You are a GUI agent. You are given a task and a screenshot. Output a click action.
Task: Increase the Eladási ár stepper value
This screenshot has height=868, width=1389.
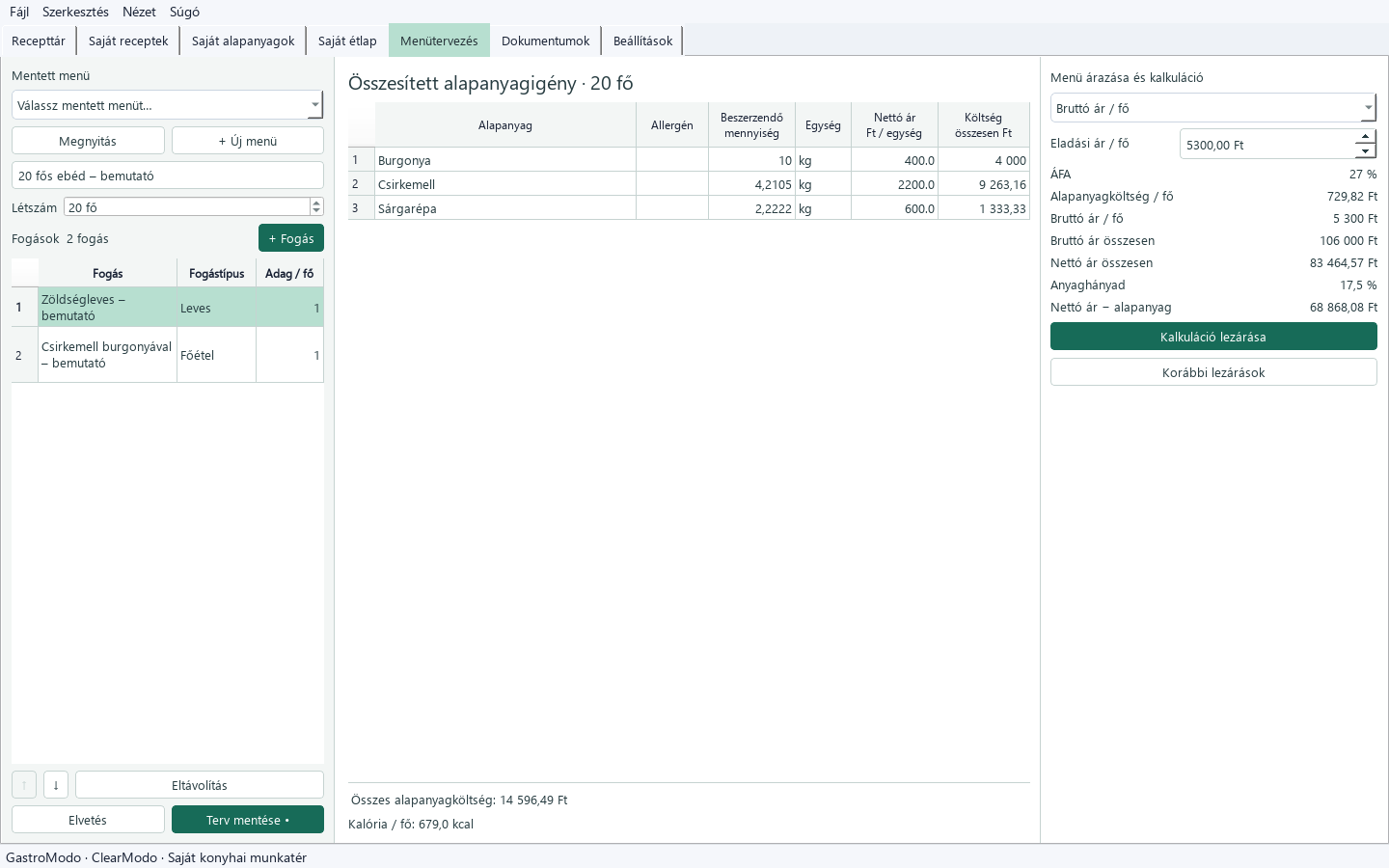pyautogui.click(x=1365, y=137)
